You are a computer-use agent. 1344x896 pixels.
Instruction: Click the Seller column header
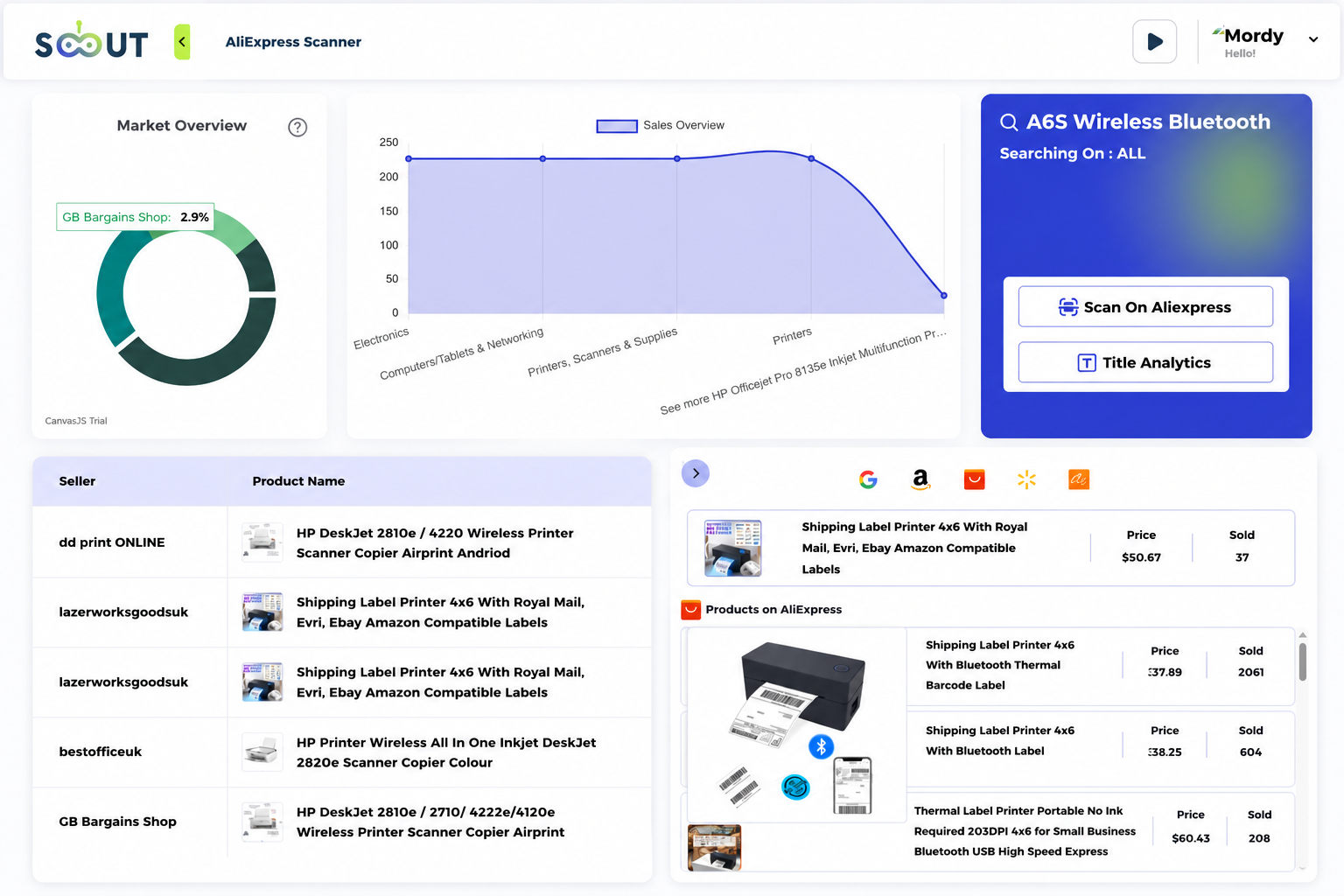tap(77, 481)
